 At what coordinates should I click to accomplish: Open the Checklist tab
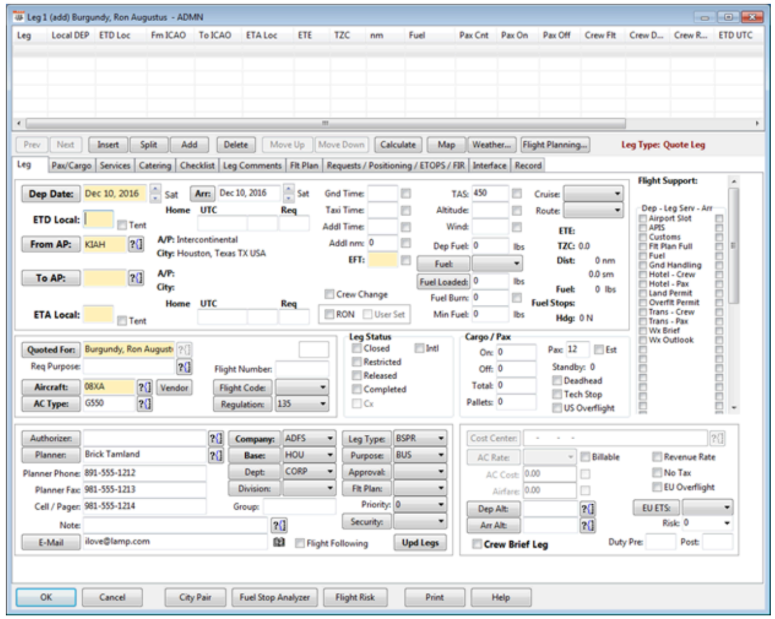point(197,166)
